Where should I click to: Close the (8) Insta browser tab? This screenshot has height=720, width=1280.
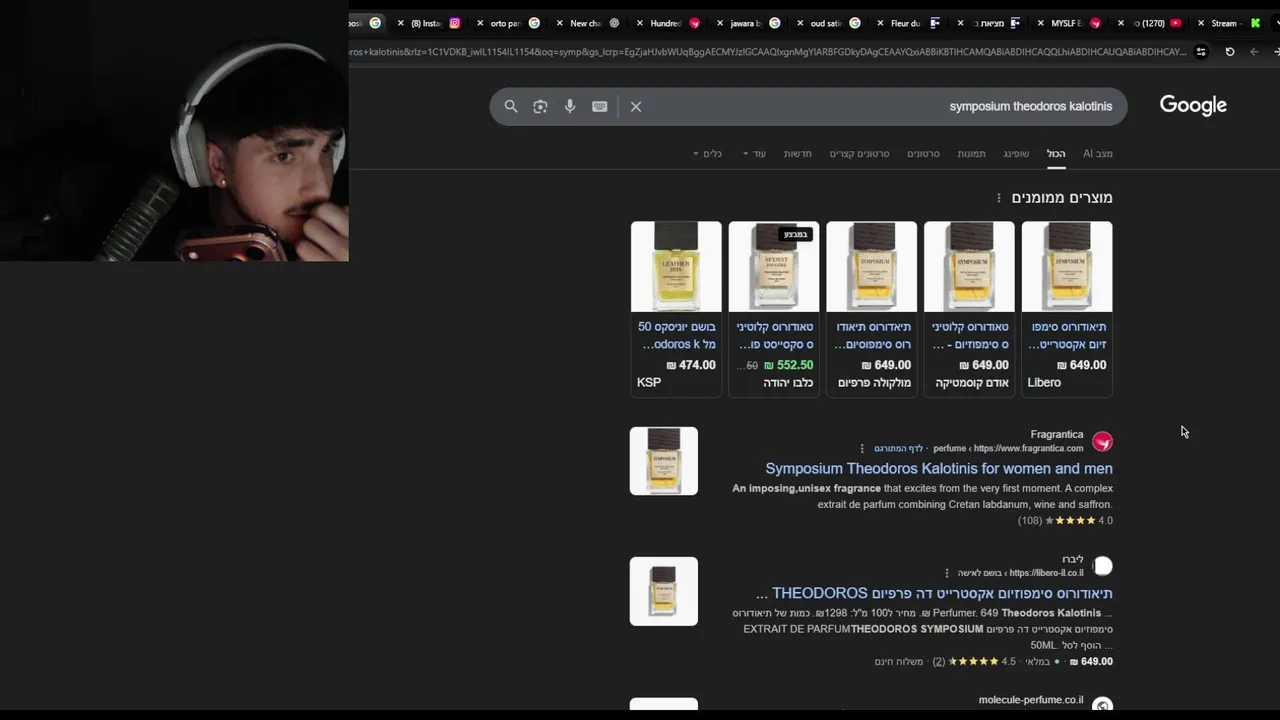[401, 23]
